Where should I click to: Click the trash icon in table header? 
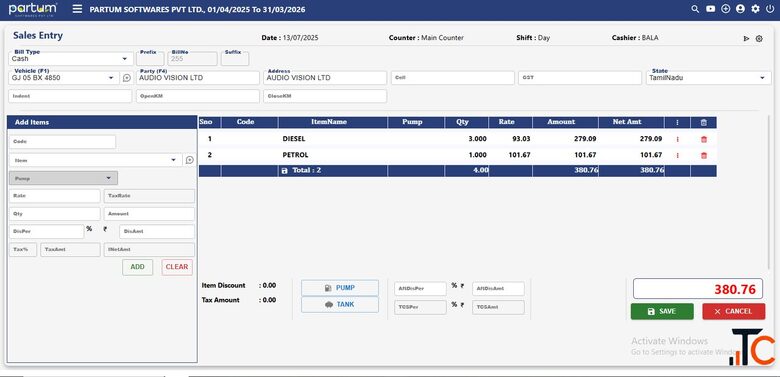tap(703, 122)
